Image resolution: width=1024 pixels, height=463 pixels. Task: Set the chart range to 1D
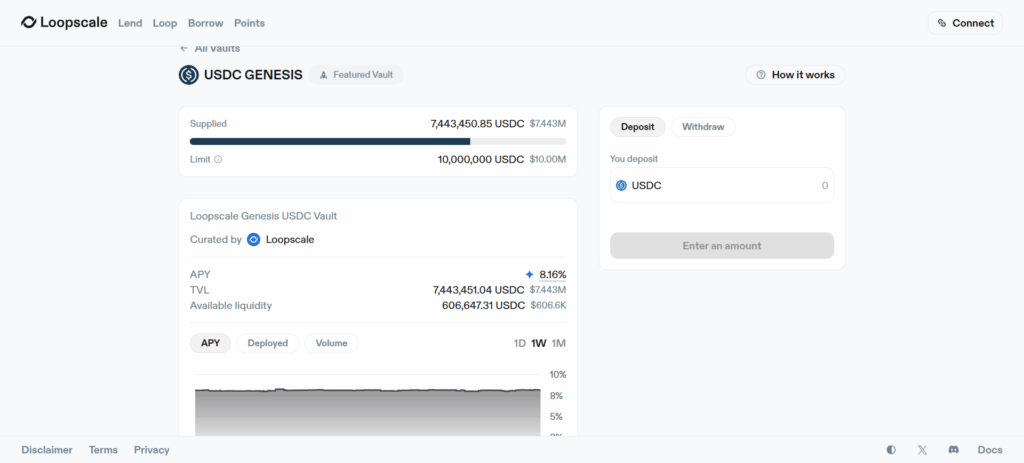pos(520,343)
